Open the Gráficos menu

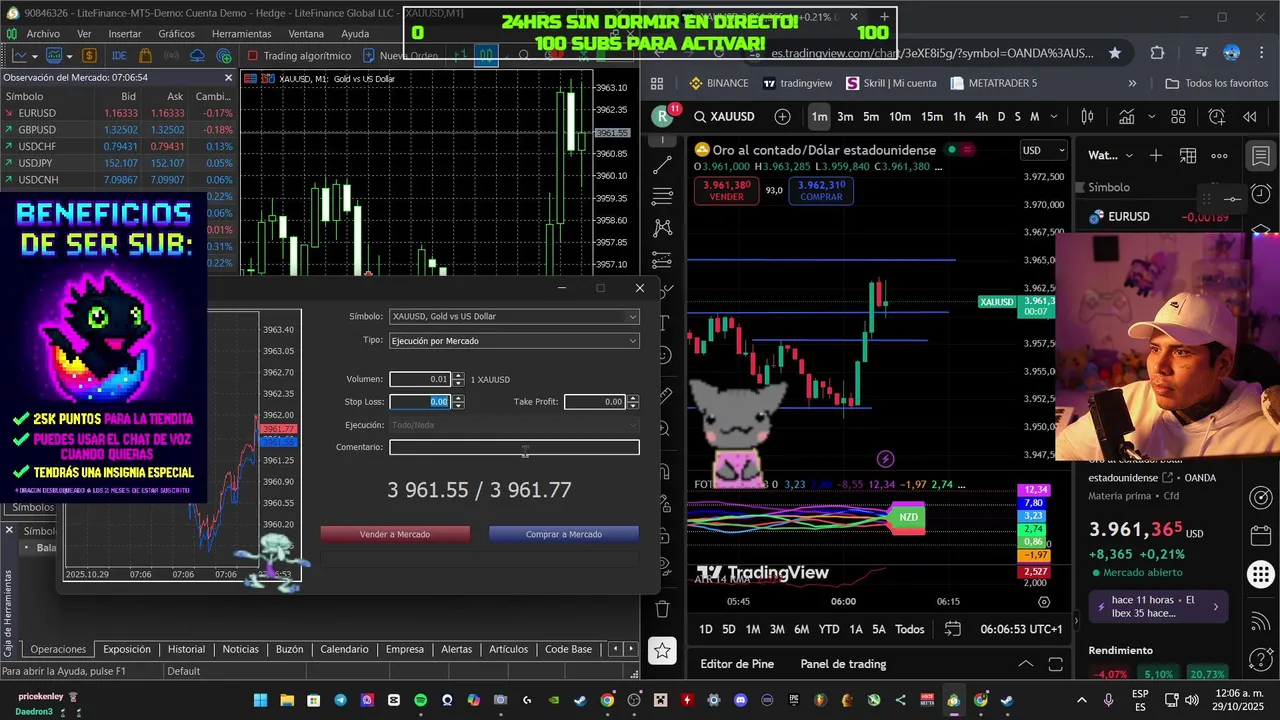point(176,33)
